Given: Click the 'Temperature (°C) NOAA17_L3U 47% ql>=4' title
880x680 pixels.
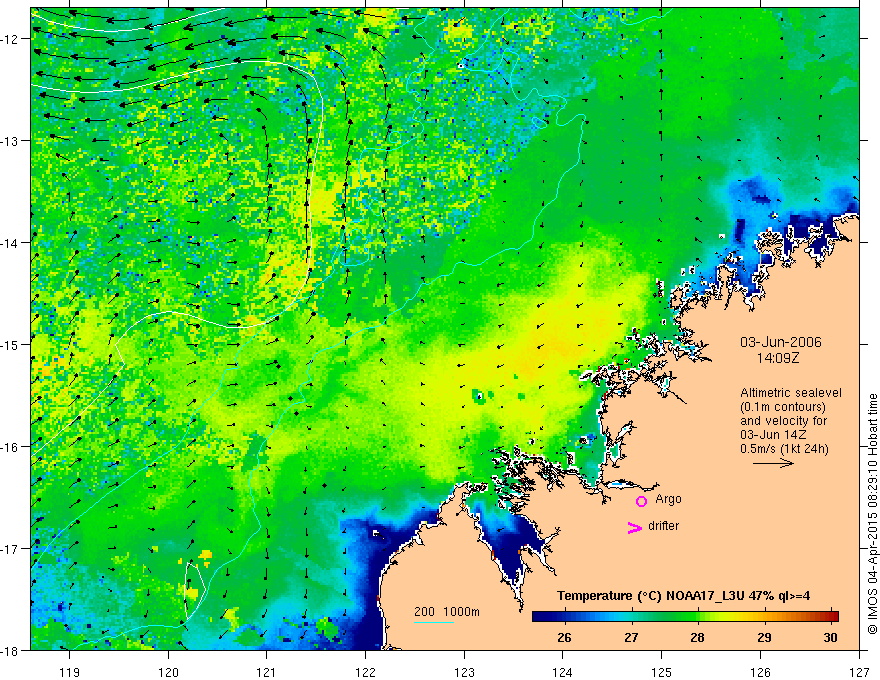Looking at the screenshot, I should pyautogui.click(x=683, y=596).
